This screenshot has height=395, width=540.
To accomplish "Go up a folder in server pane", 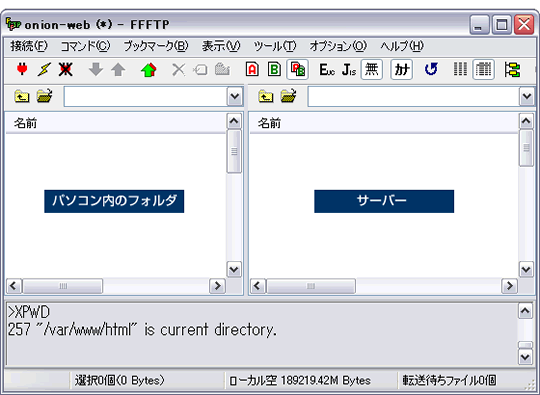I will tap(266, 96).
